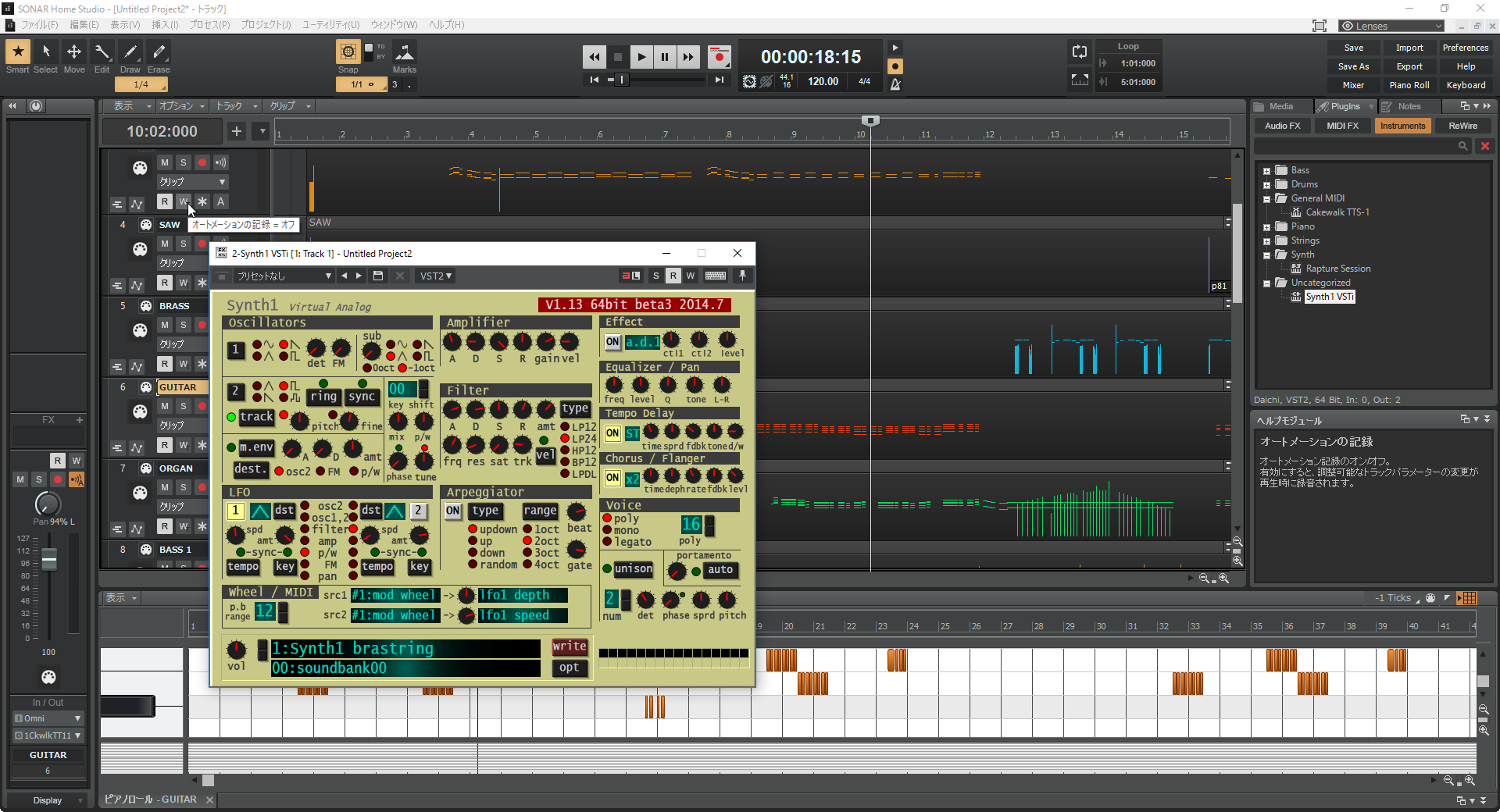
Task: Toggle Snap to grid button
Action: click(x=348, y=52)
